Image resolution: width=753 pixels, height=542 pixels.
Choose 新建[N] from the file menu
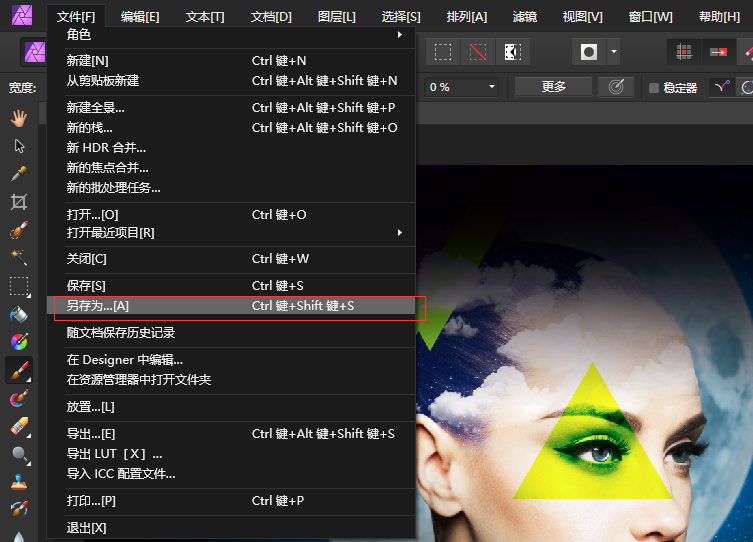pyautogui.click(x=231, y=61)
